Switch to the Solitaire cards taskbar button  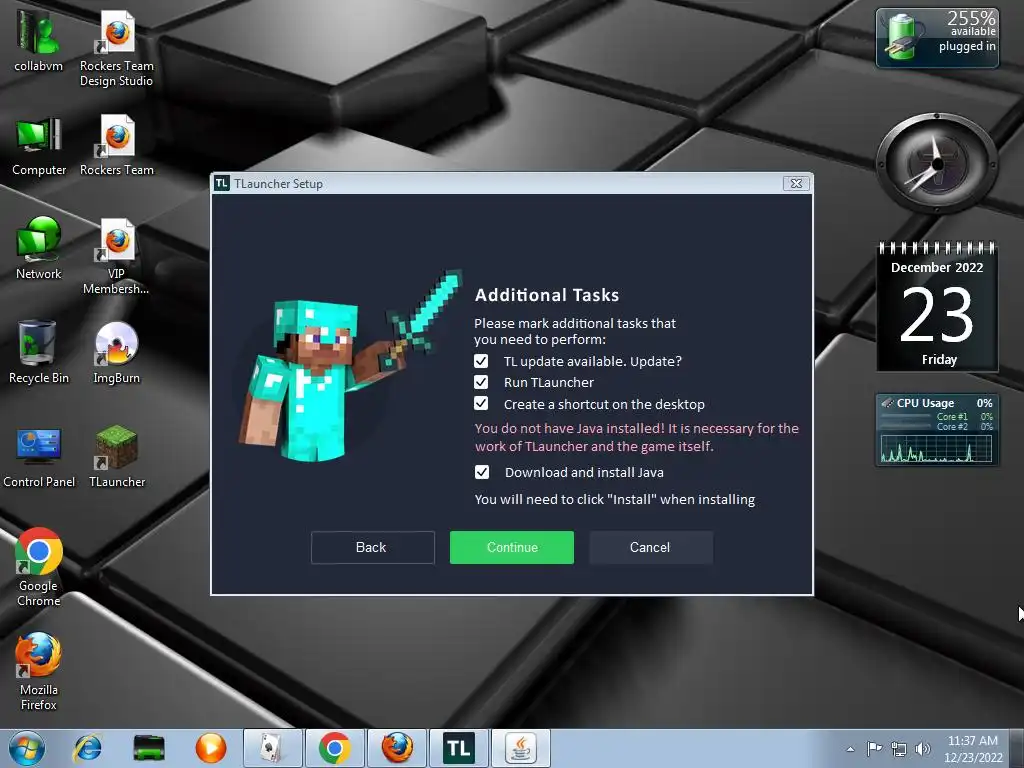[x=272, y=748]
